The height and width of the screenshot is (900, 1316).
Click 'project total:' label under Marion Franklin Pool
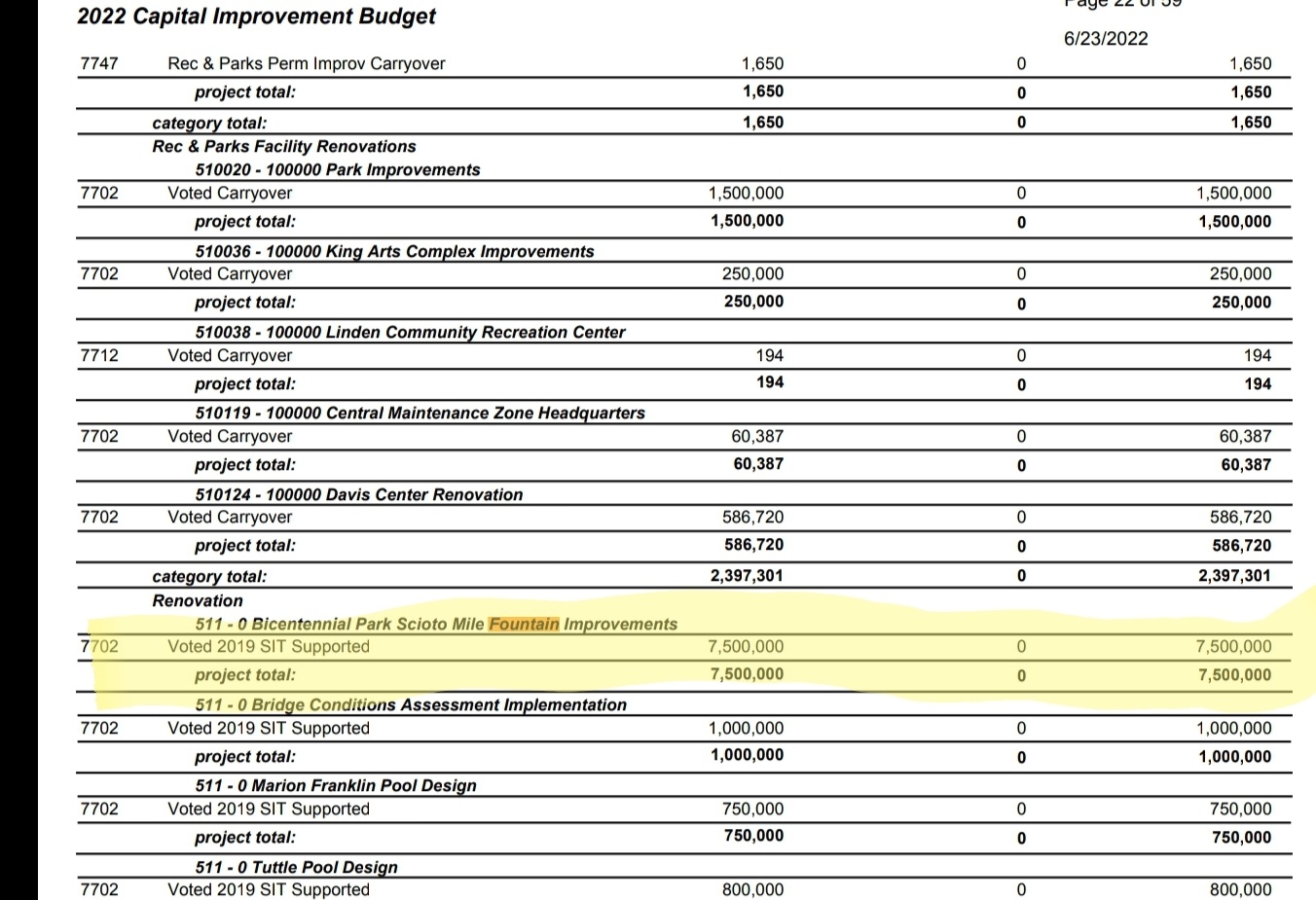pyautogui.click(x=245, y=838)
